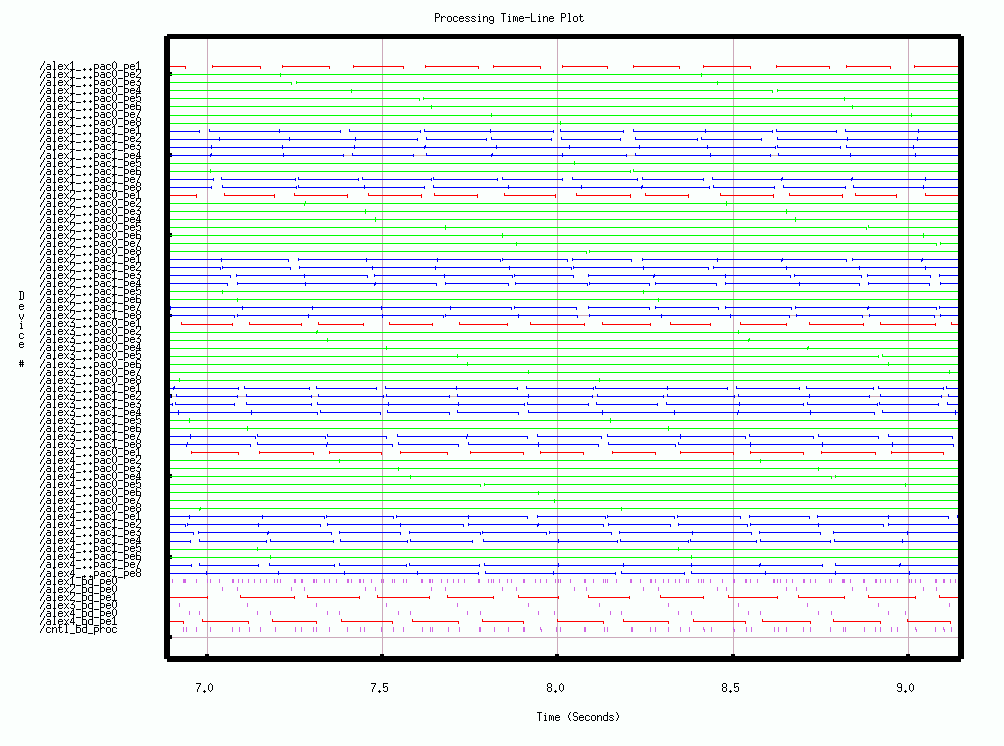Click the 8.5 tick mark on the bottom axis
The image size is (1004, 746).
tap(733, 656)
